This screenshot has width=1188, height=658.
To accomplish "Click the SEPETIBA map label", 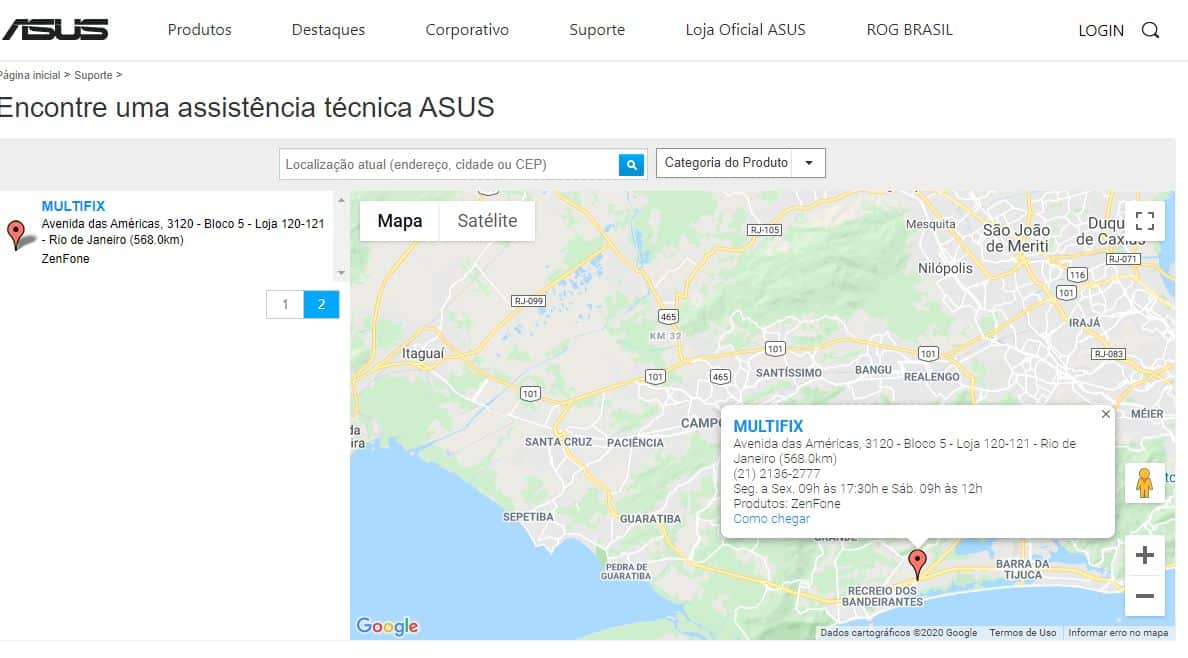I will pyautogui.click(x=528, y=517).
